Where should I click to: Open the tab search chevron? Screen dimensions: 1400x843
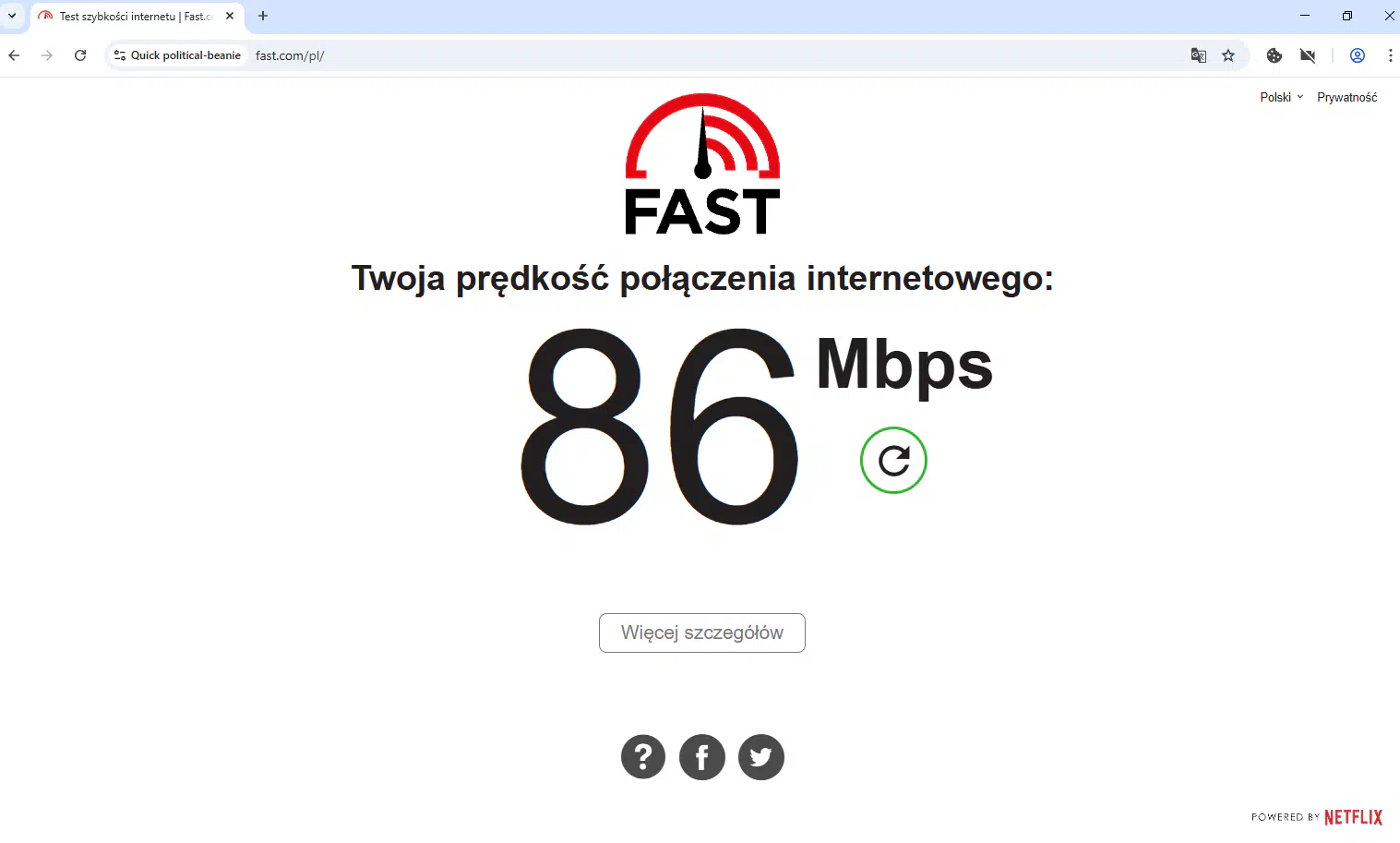[x=12, y=16]
